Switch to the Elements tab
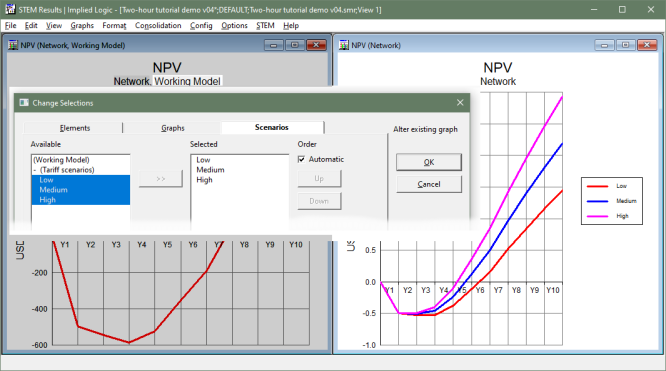This screenshot has width=666, height=371. 75,128
